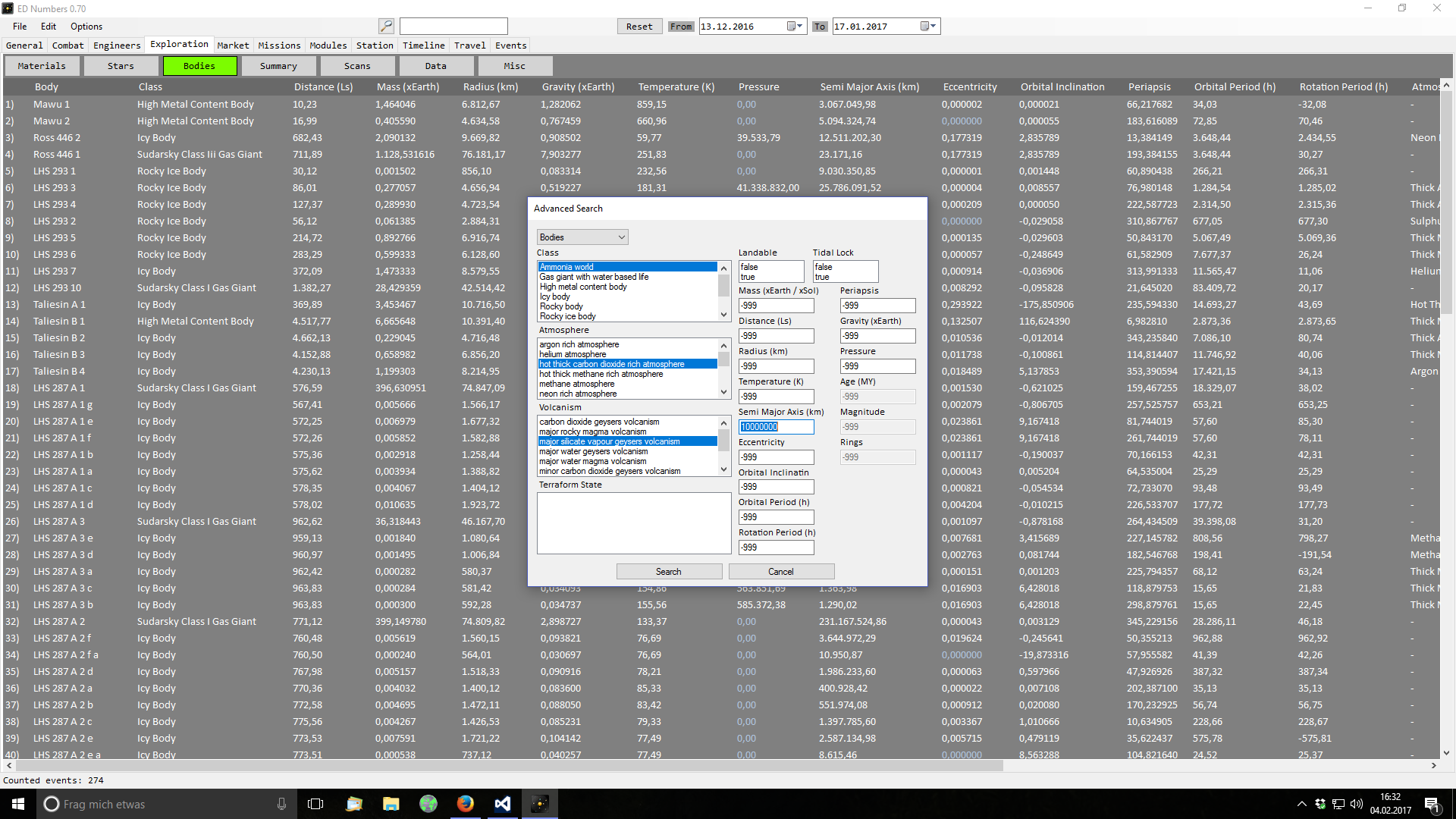Click the Cortana microphone icon
Viewport: 1456px width, 819px height.
(x=281, y=804)
